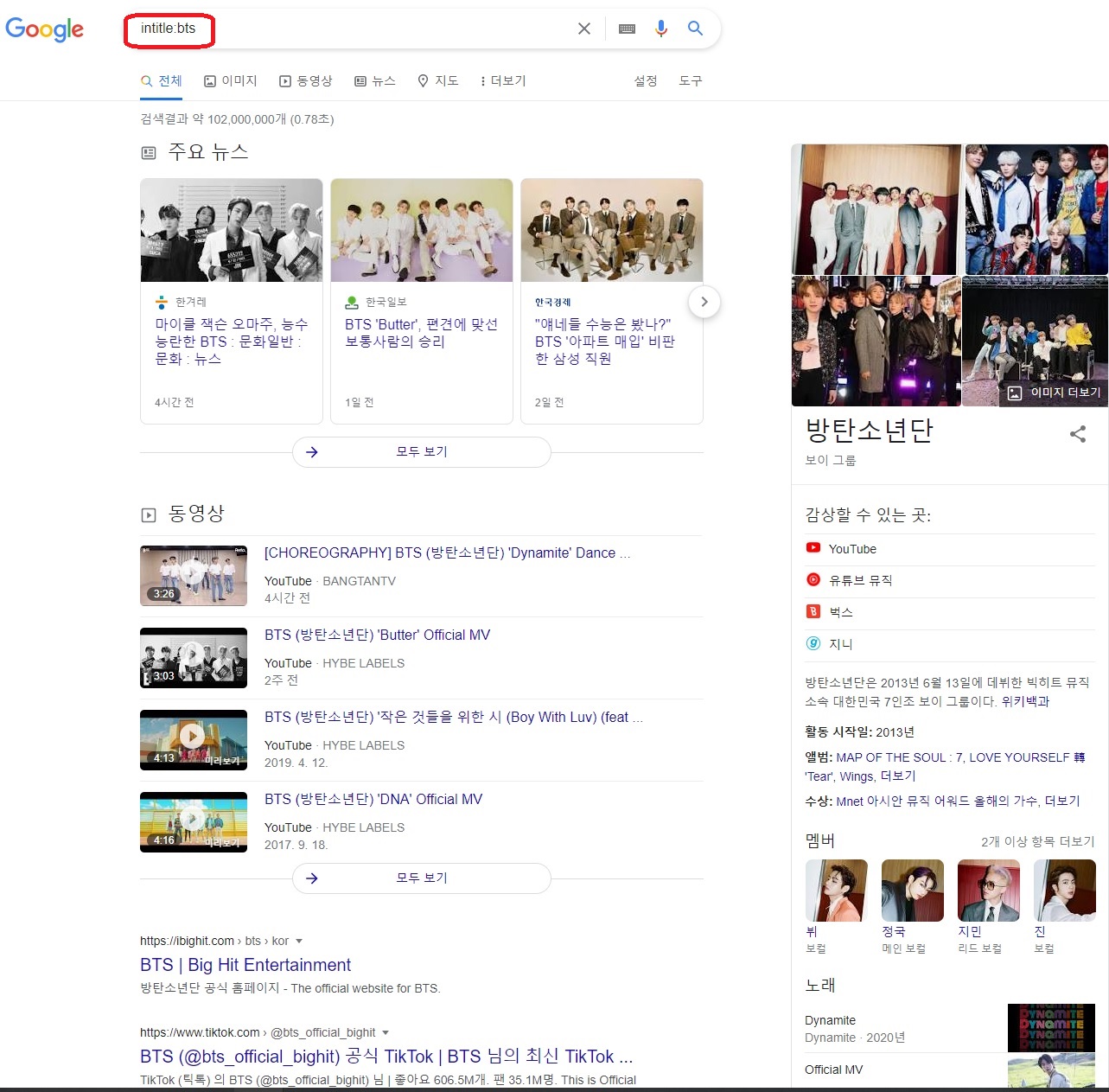Screen dimensions: 1109x1092
Task: Click the blue search magnifier icon
Action: tap(695, 29)
